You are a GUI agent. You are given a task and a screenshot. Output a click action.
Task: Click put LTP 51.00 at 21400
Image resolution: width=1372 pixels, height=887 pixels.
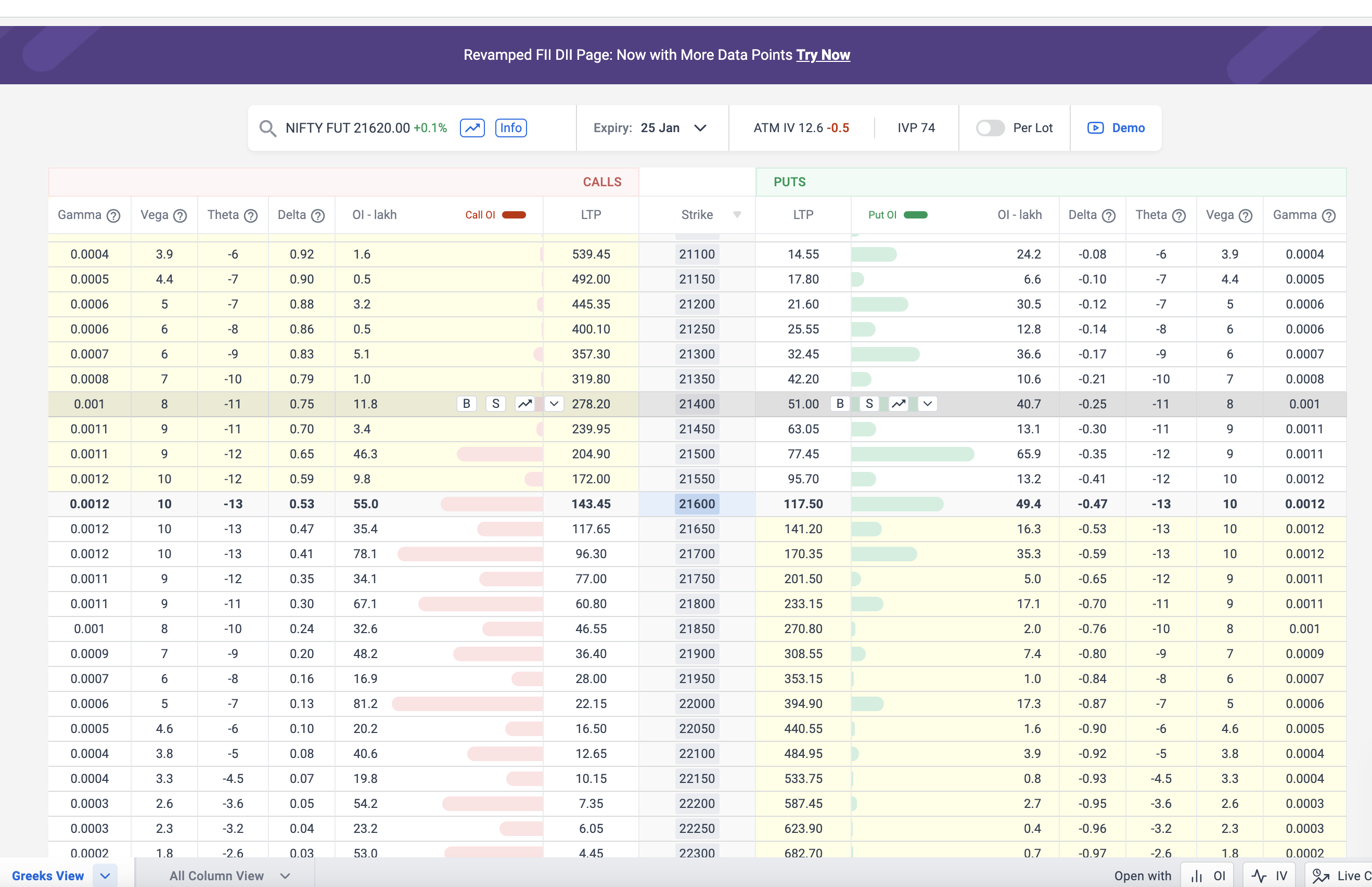tap(803, 404)
